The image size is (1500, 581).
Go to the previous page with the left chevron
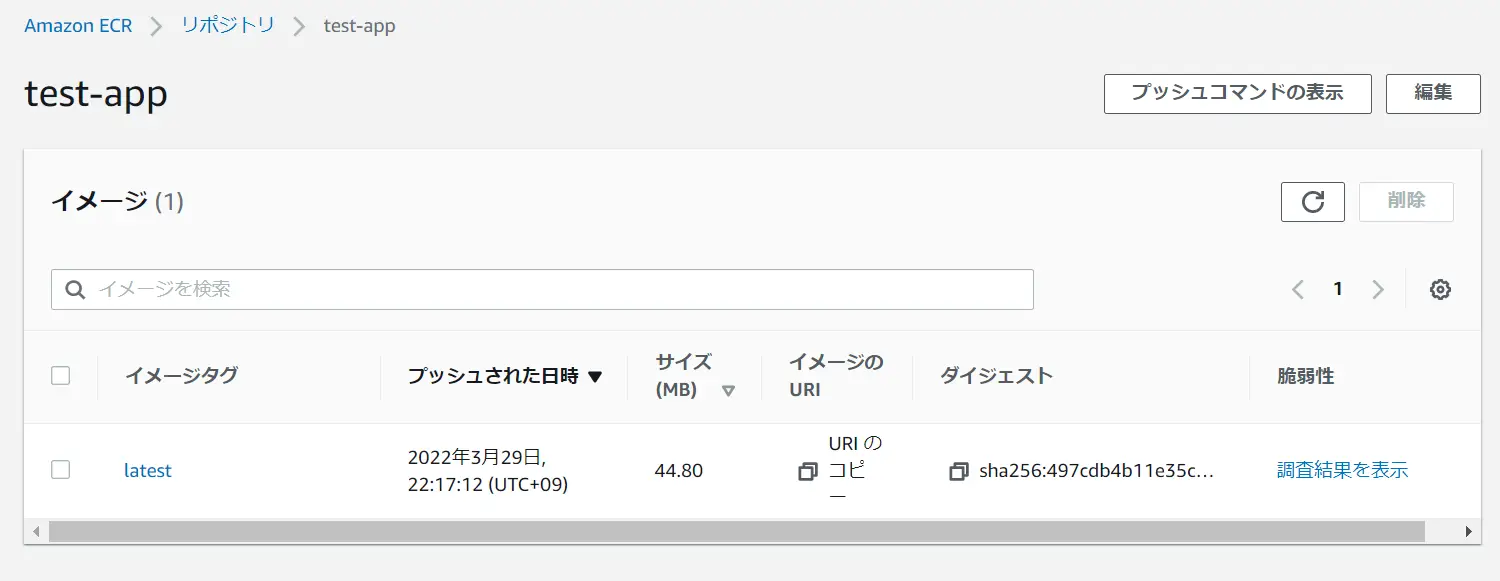(x=1298, y=290)
